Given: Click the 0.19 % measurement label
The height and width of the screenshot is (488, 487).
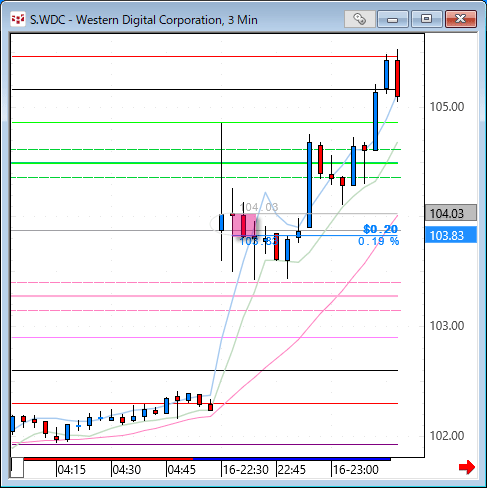Looking at the screenshot, I should point(379,241).
